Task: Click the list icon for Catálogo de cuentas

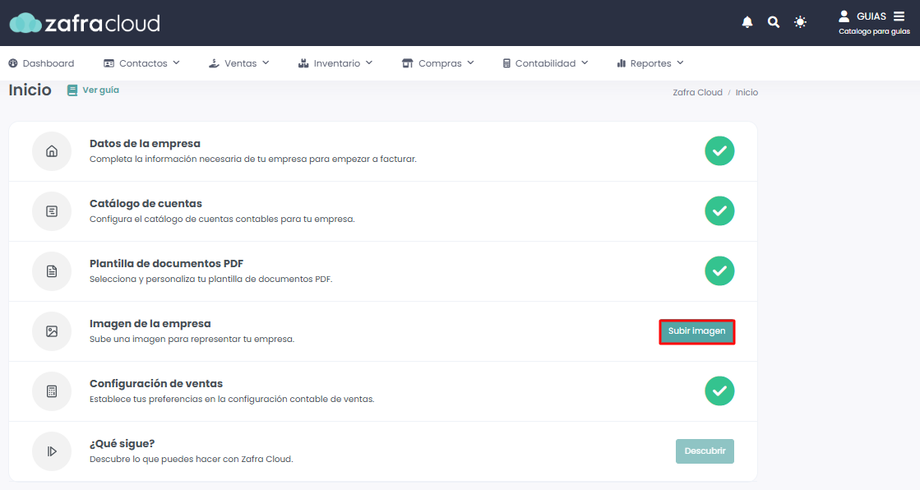Action: tap(52, 211)
